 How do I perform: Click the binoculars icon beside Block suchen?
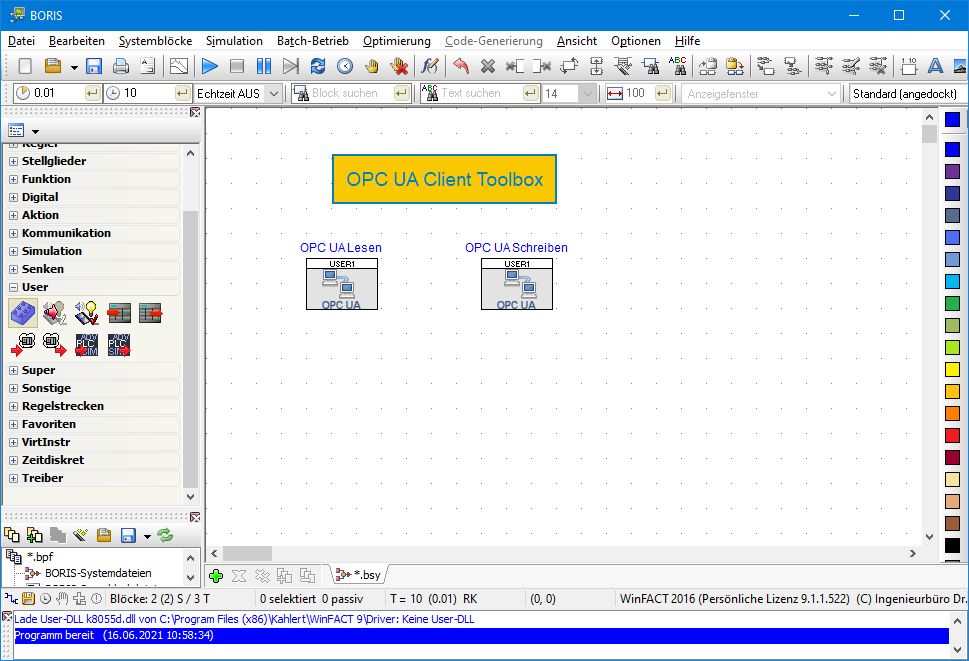[301, 93]
